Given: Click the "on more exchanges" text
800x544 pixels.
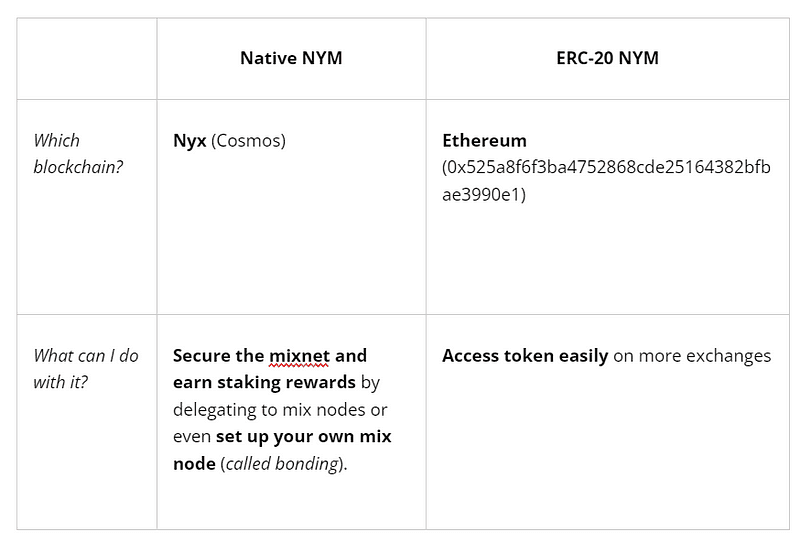Looking at the screenshot, I should coord(692,355).
